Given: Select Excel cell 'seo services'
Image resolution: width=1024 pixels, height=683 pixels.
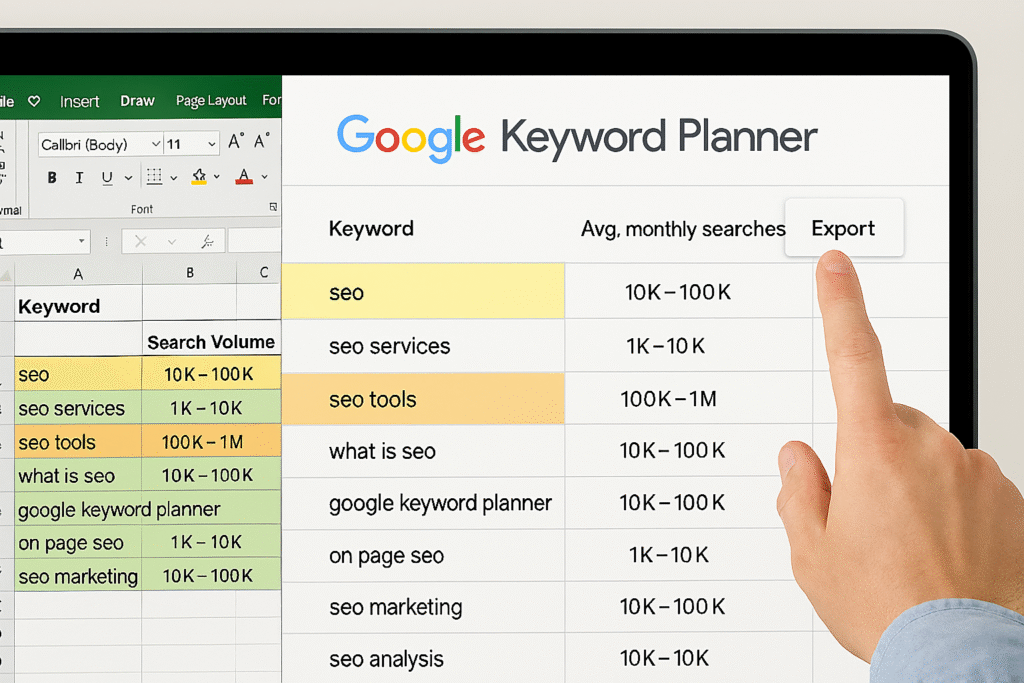Looking at the screenshot, I should coord(78,408).
